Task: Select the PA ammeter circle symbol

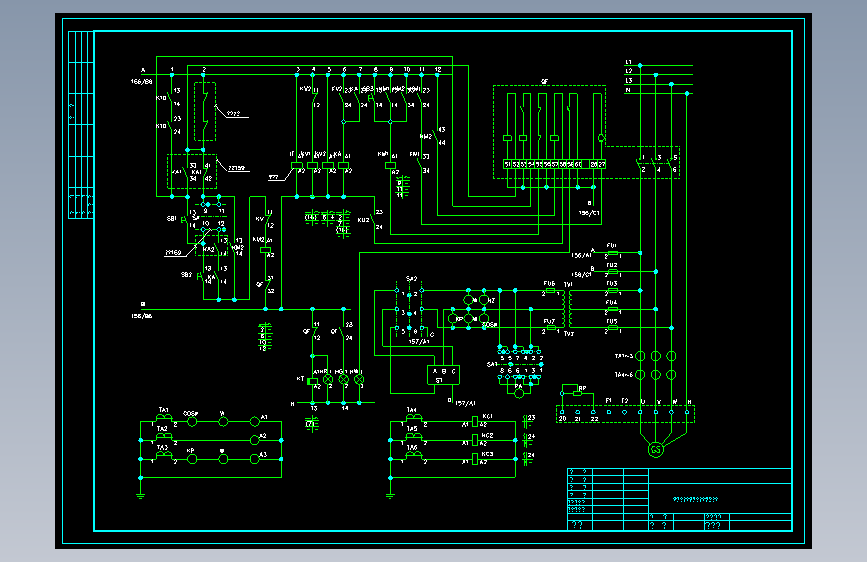Action: [519, 393]
